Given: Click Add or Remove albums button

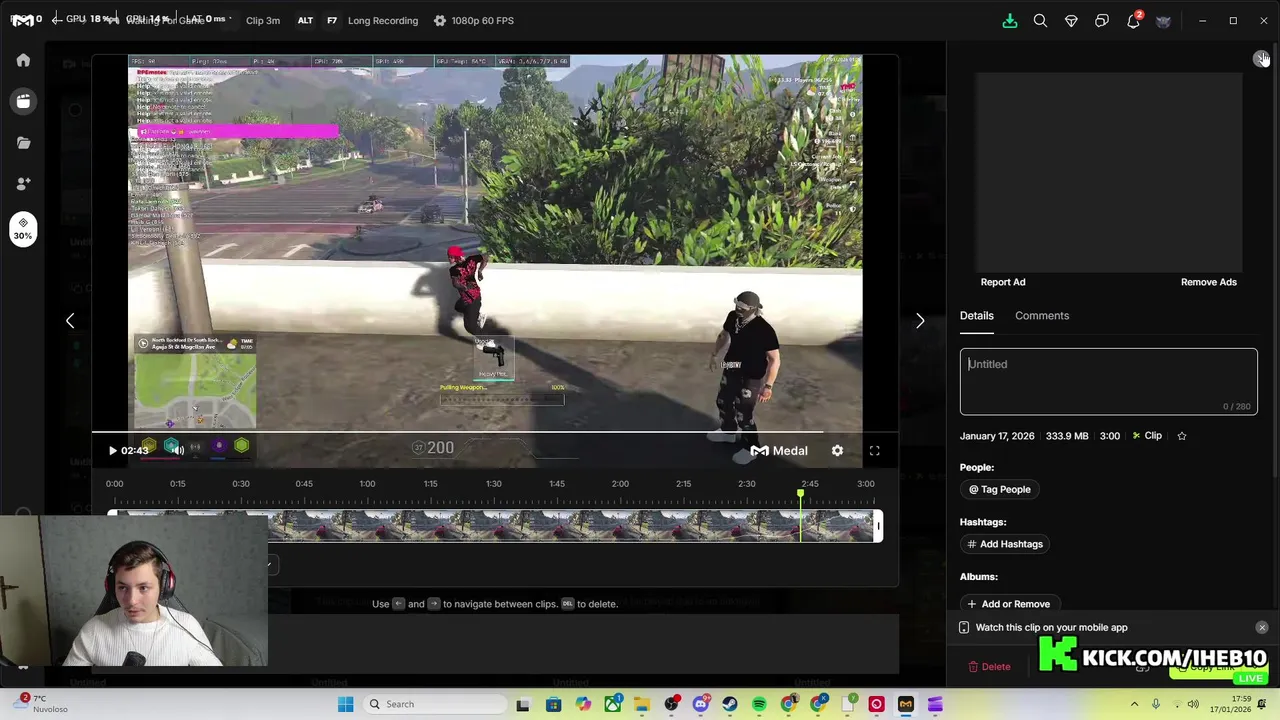Looking at the screenshot, I should point(1008,604).
